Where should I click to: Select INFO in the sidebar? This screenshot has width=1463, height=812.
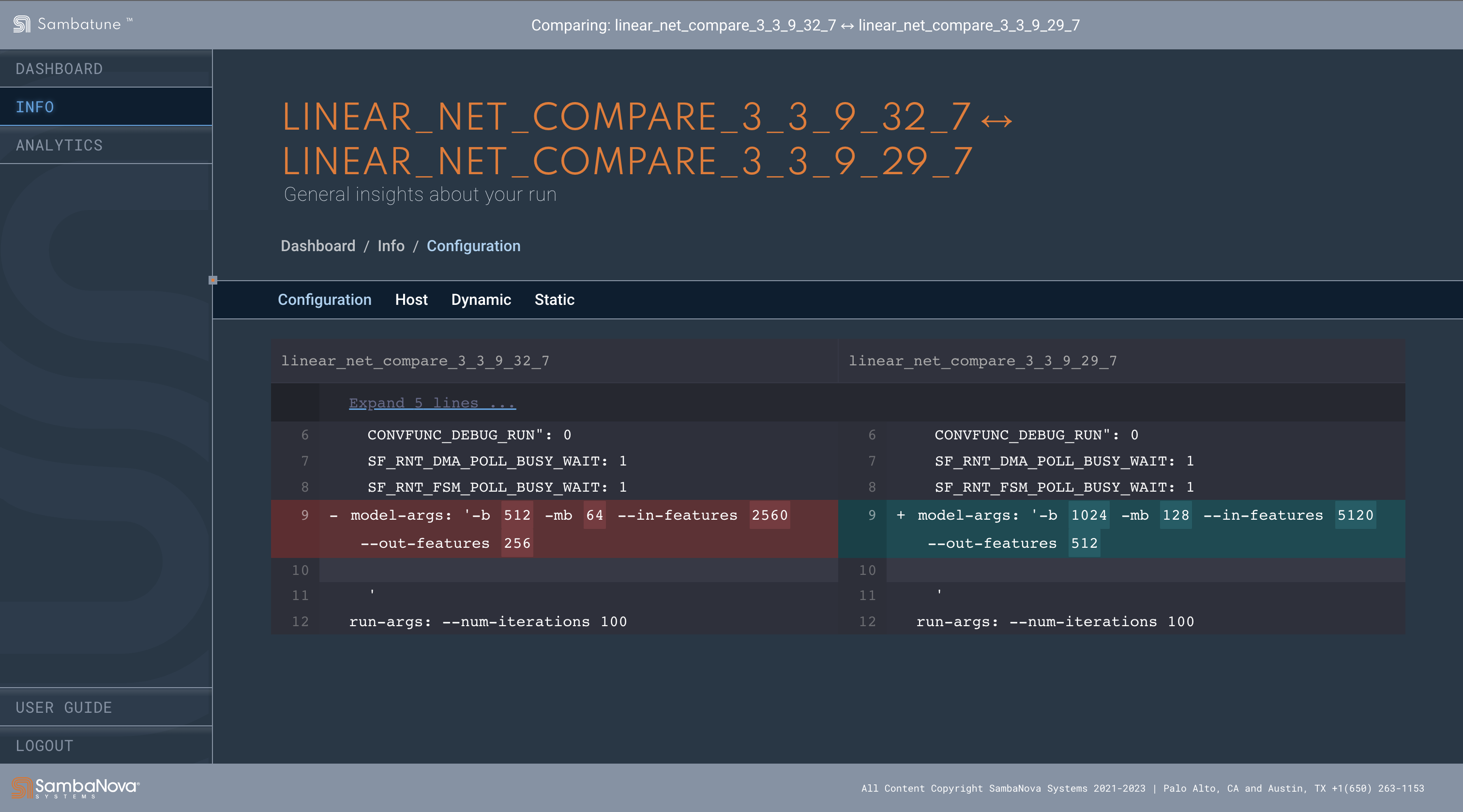(35, 107)
